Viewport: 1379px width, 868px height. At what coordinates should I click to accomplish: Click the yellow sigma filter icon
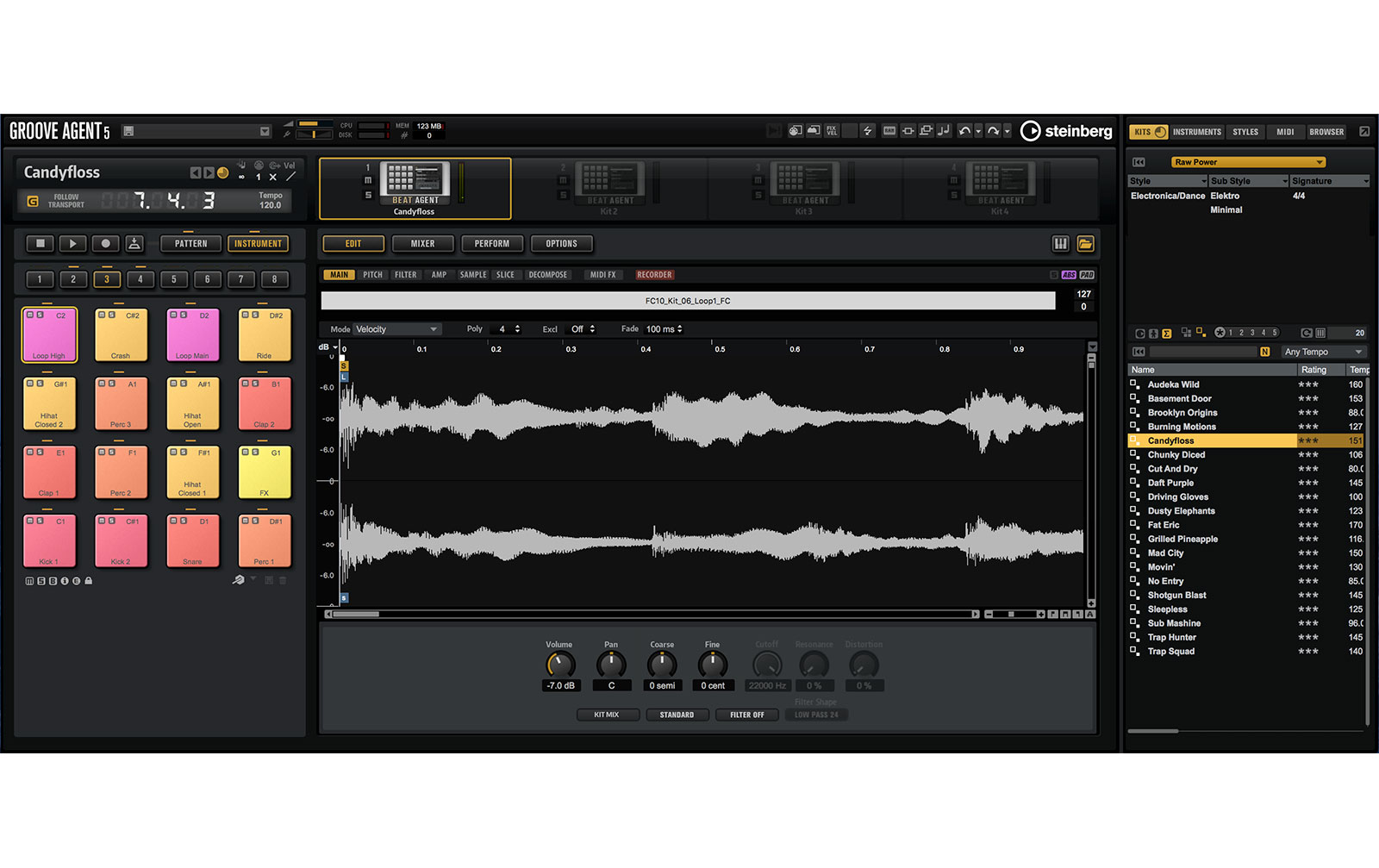click(x=1166, y=333)
